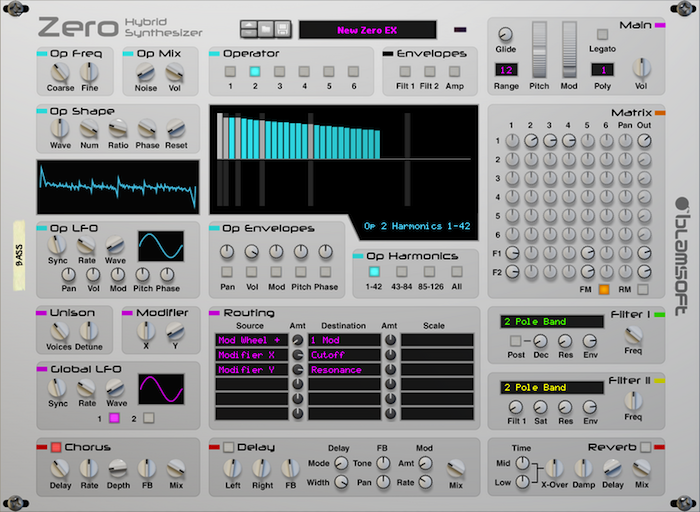Select the previous patch up arrow

click(x=249, y=25)
